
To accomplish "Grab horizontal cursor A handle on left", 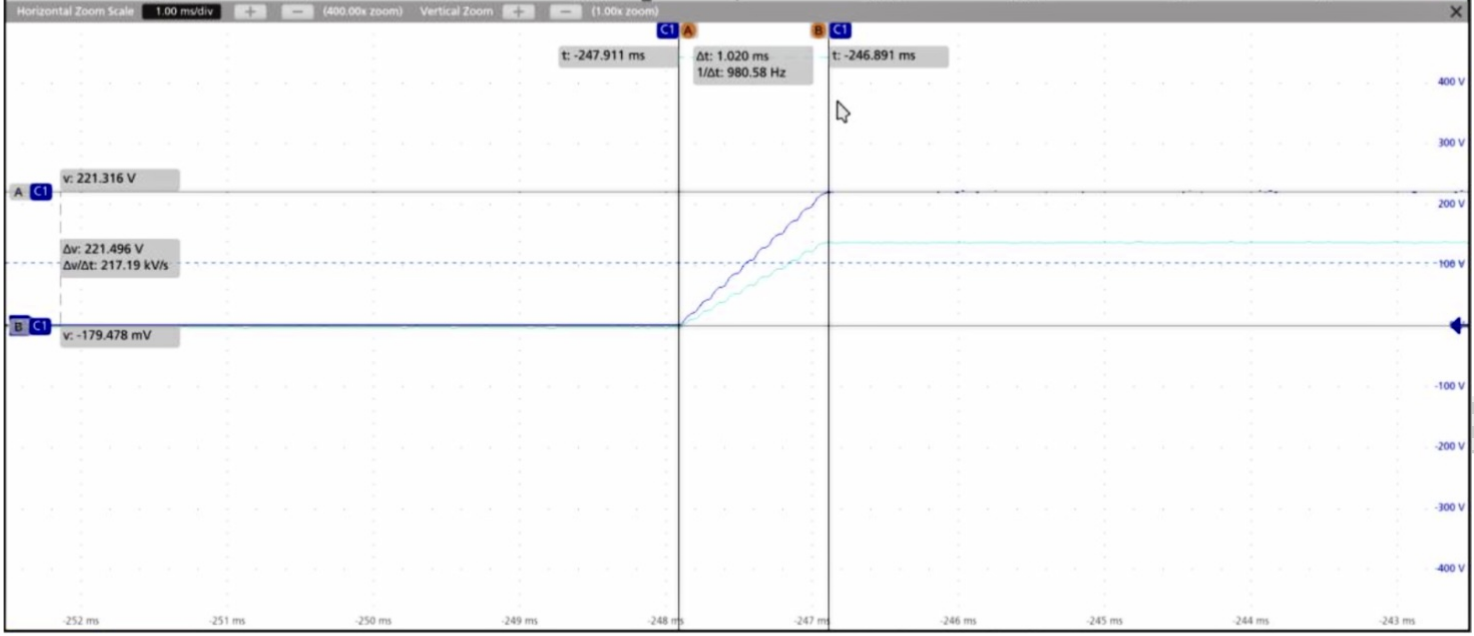I will tap(17, 192).
